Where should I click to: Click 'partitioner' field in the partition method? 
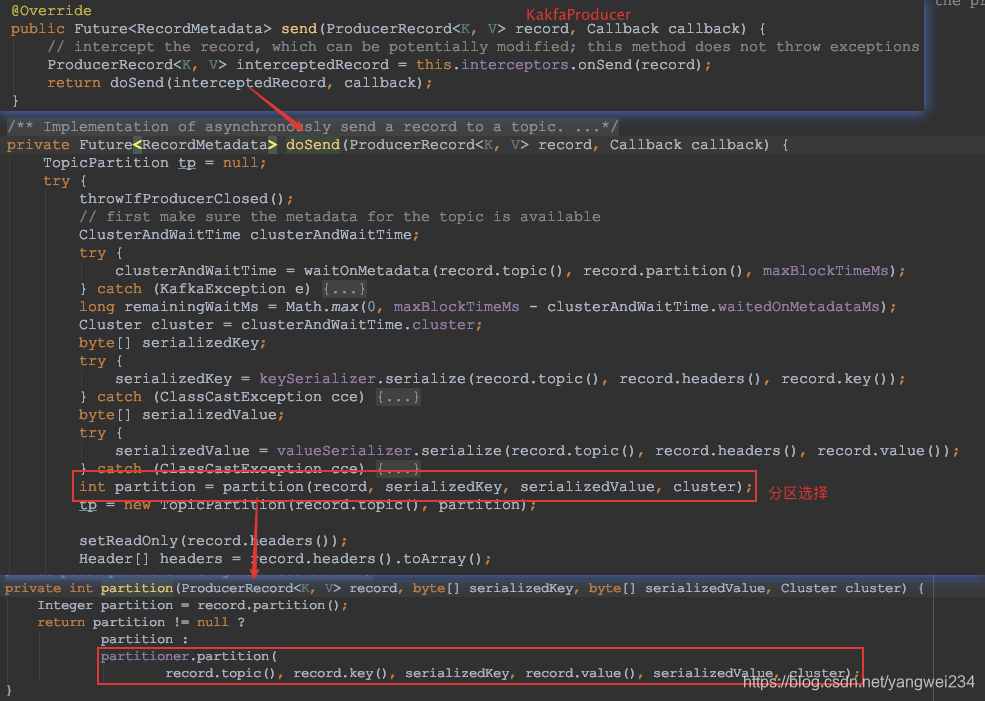tap(144, 656)
